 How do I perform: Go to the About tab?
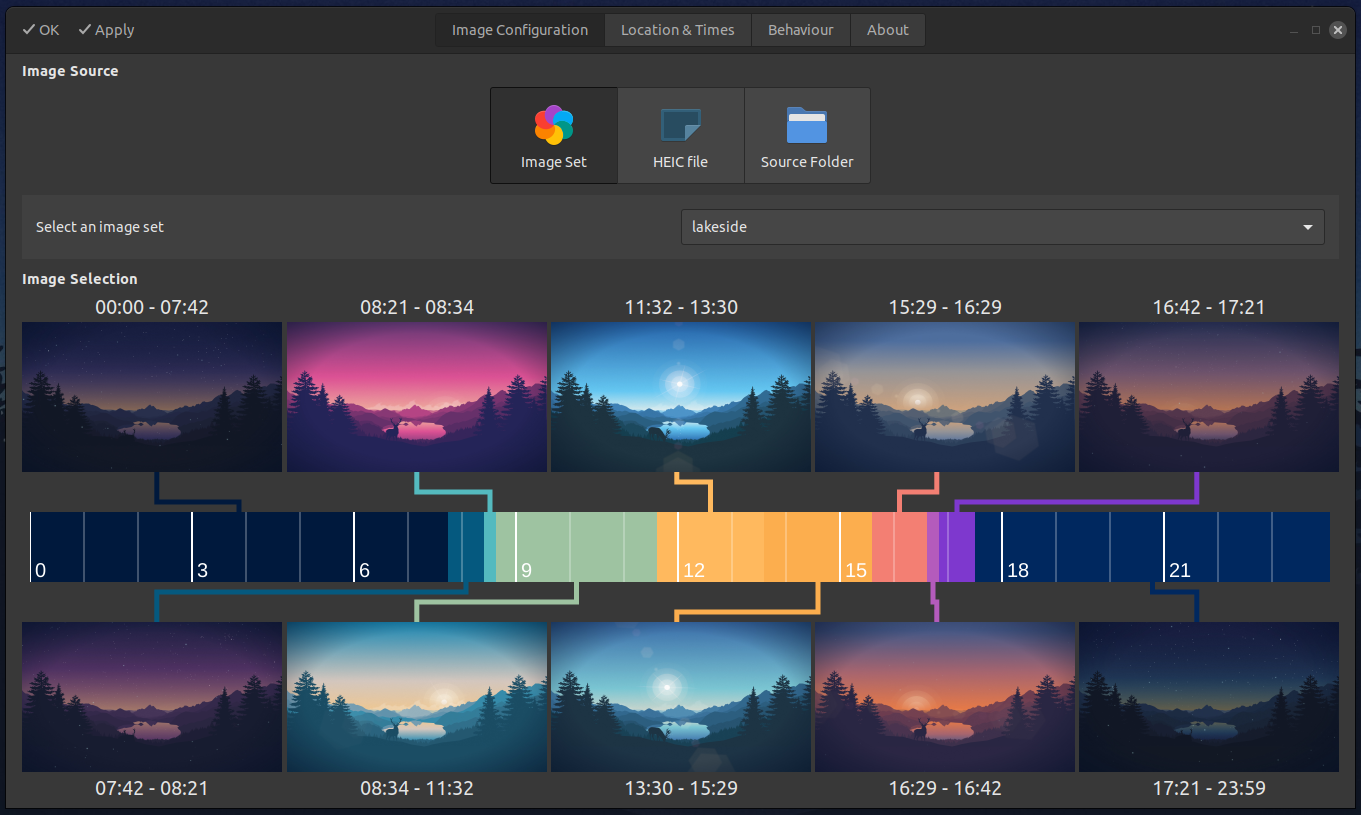coord(887,30)
